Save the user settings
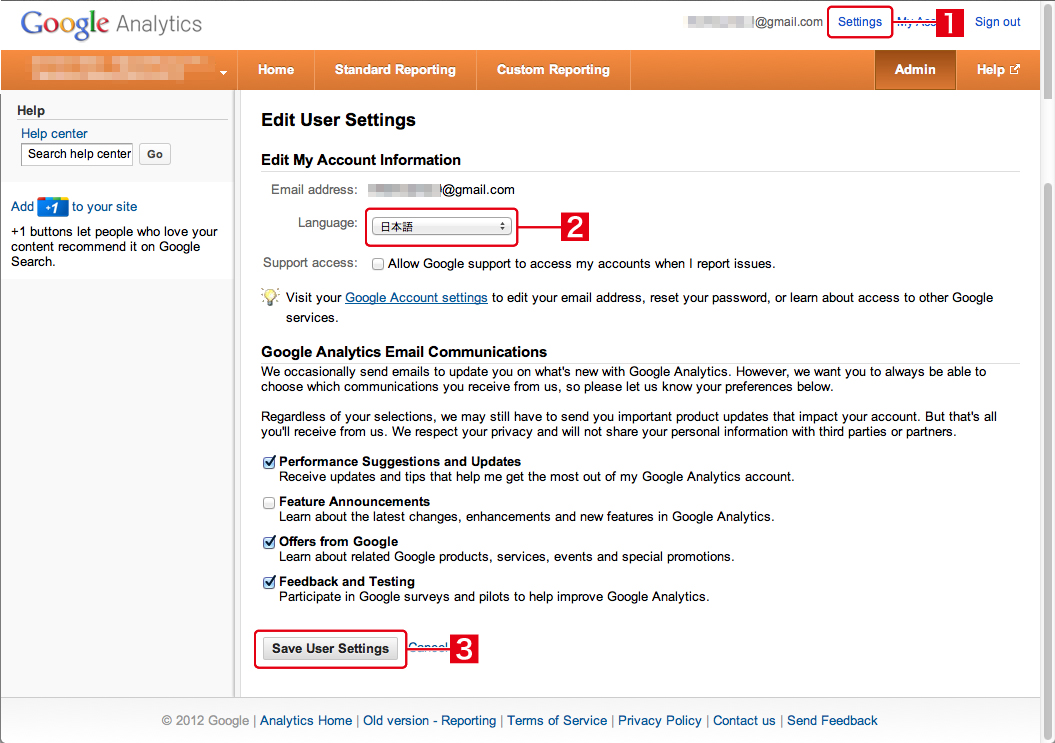This screenshot has width=1055, height=743. pyautogui.click(x=330, y=649)
